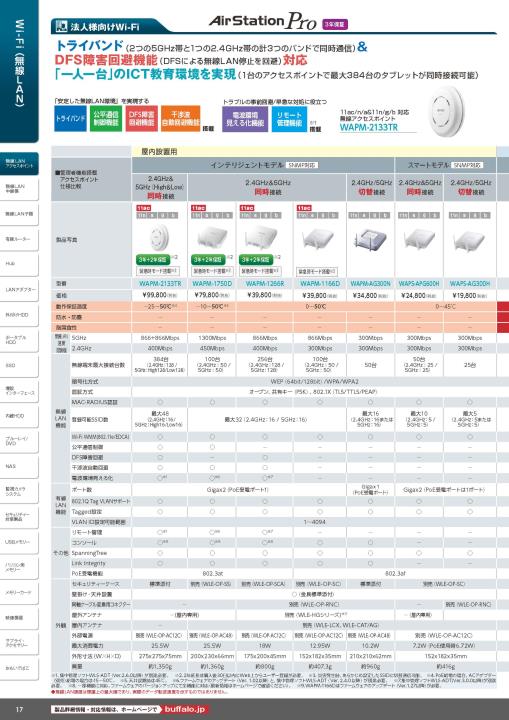Open the WAPM-1266R product photo
Image resolution: width=509 pixels, height=720 pixels.
click(260, 239)
